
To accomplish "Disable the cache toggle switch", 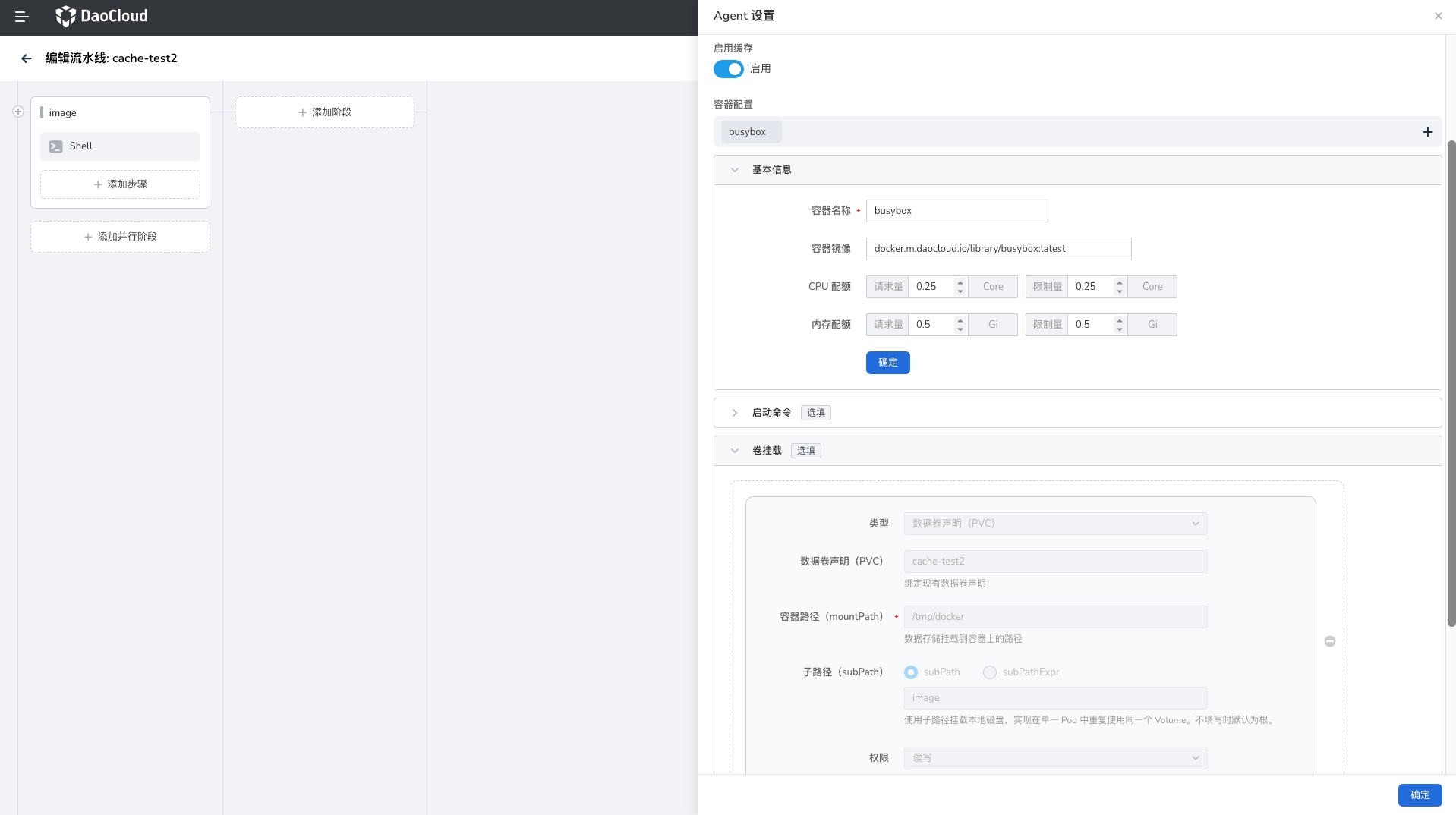I will coord(728,69).
